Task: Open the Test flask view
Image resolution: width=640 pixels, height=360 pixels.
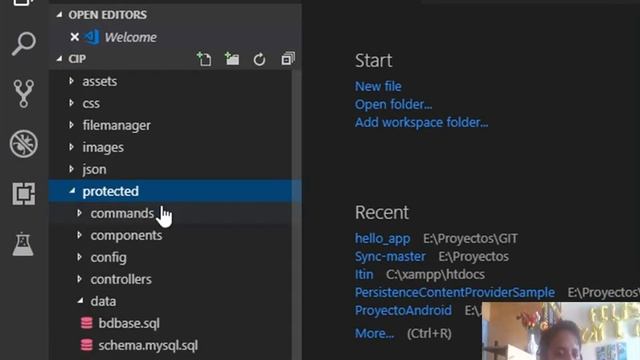Action: tap(23, 244)
